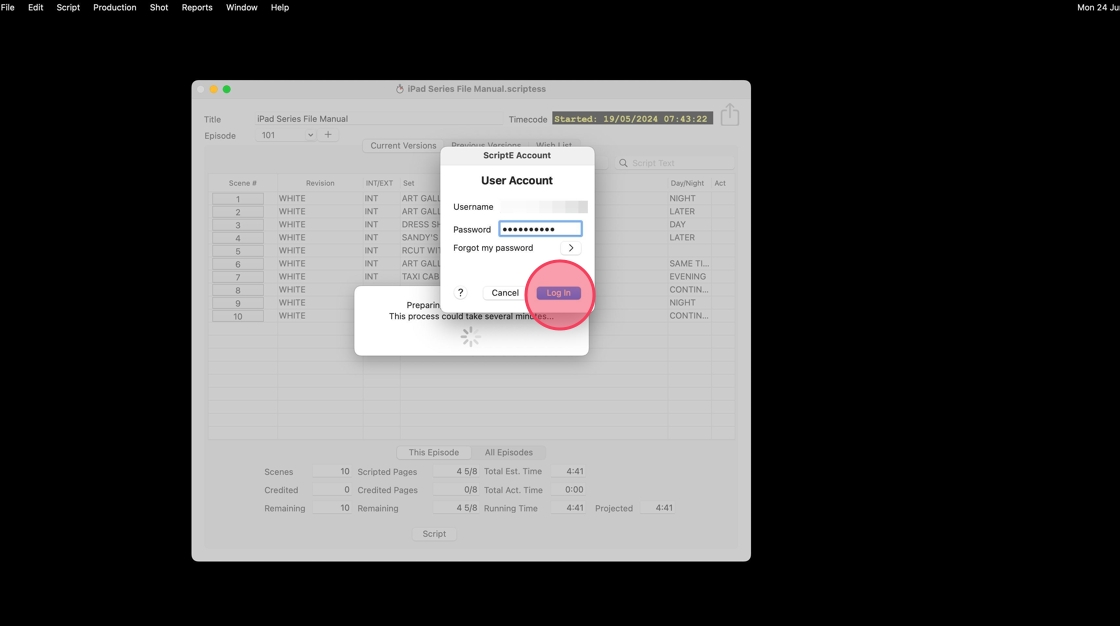Select scene number 2 button
This screenshot has height=626, width=1120.
(x=238, y=212)
